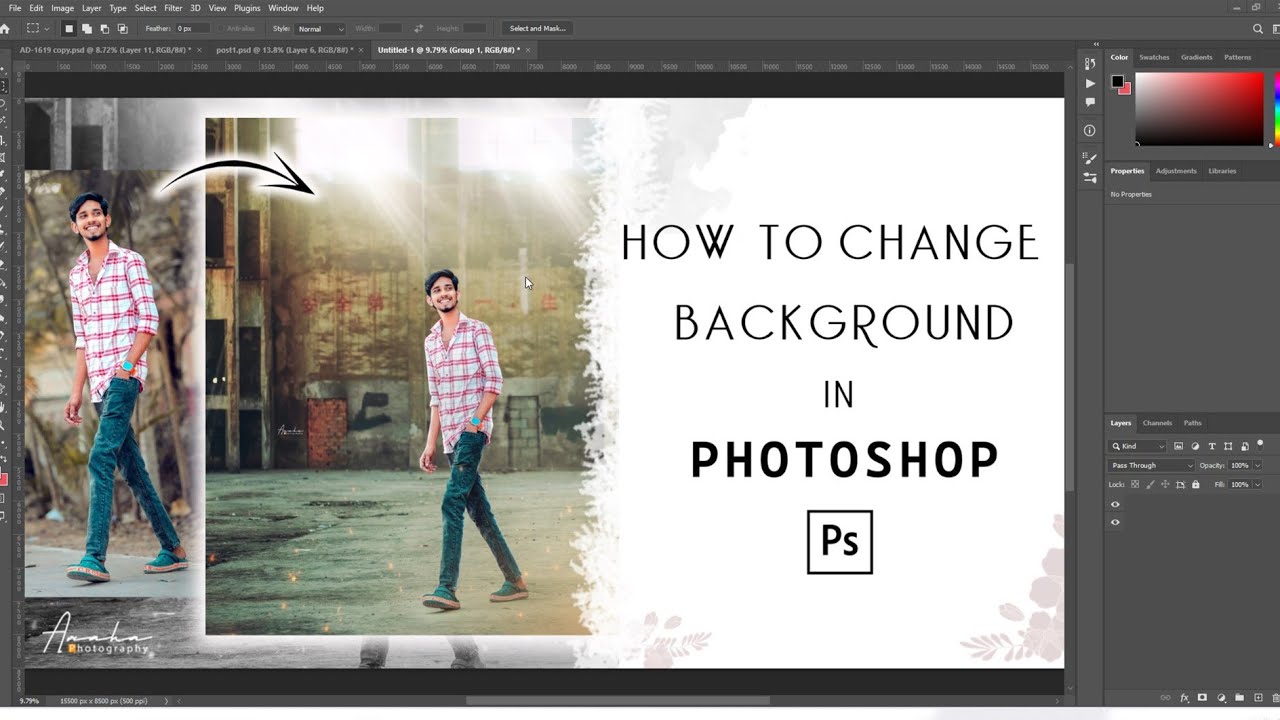This screenshot has height=720, width=1280.
Task: Toggle the upper layer visibility eye
Action: (x=1115, y=505)
